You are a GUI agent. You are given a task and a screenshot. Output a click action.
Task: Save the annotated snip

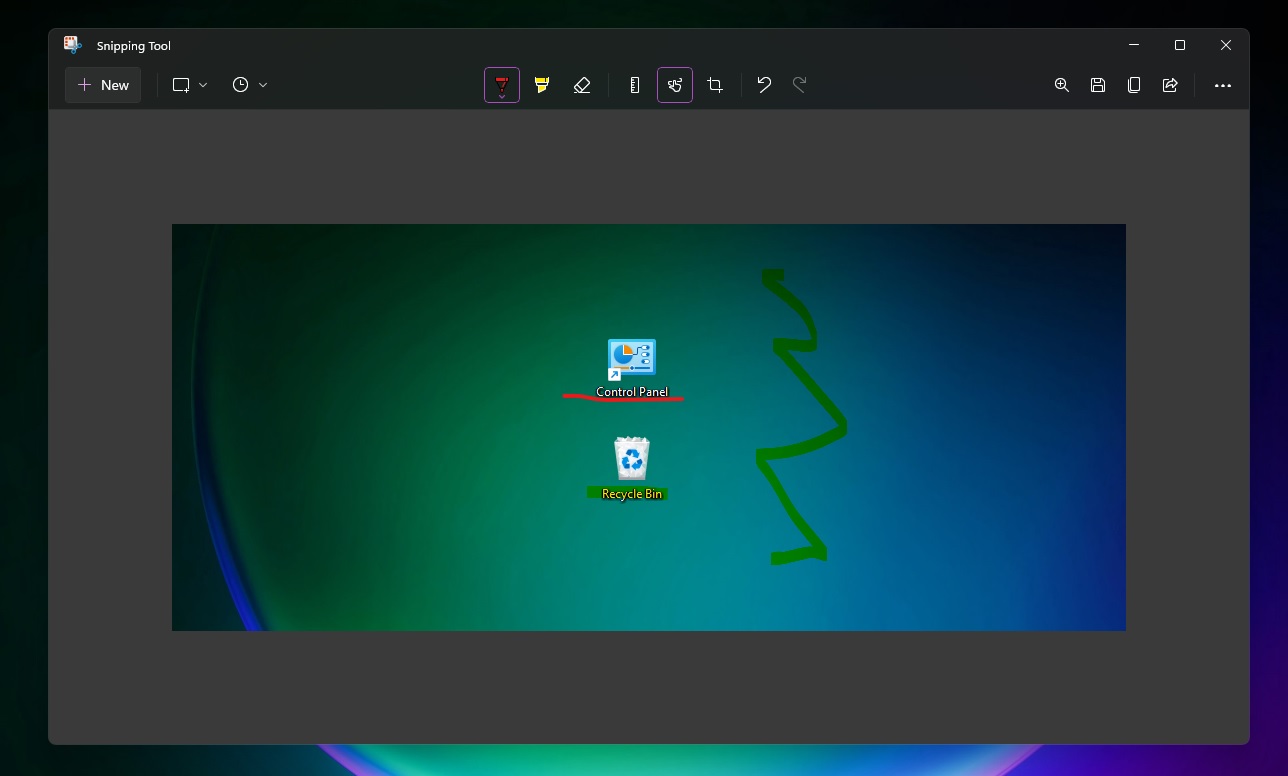tap(1097, 85)
